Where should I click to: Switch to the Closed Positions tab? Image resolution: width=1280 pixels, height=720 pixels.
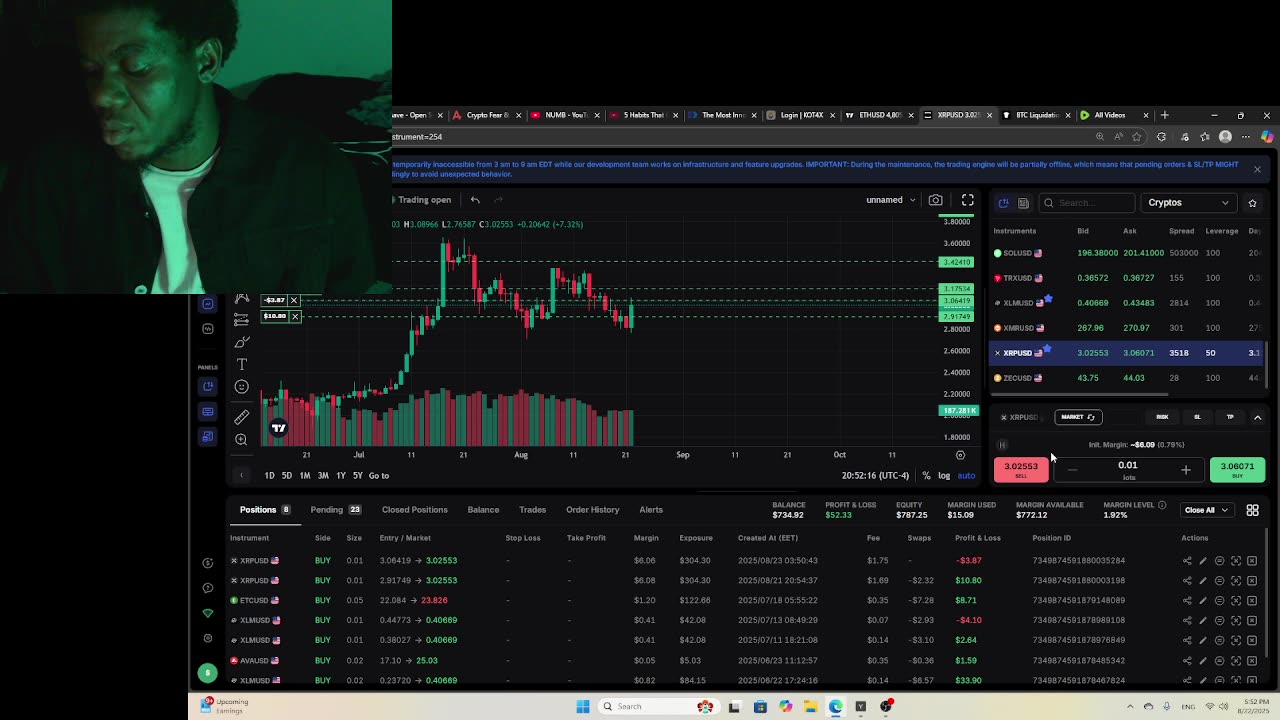(x=414, y=510)
